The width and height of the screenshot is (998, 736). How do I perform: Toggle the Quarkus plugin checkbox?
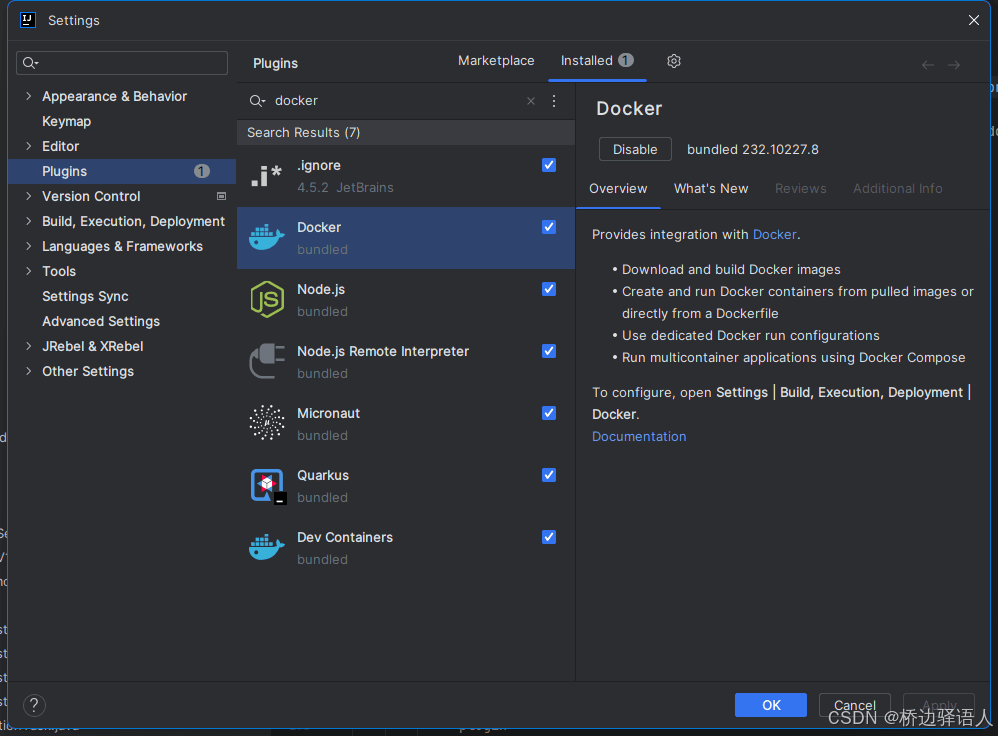tap(549, 475)
